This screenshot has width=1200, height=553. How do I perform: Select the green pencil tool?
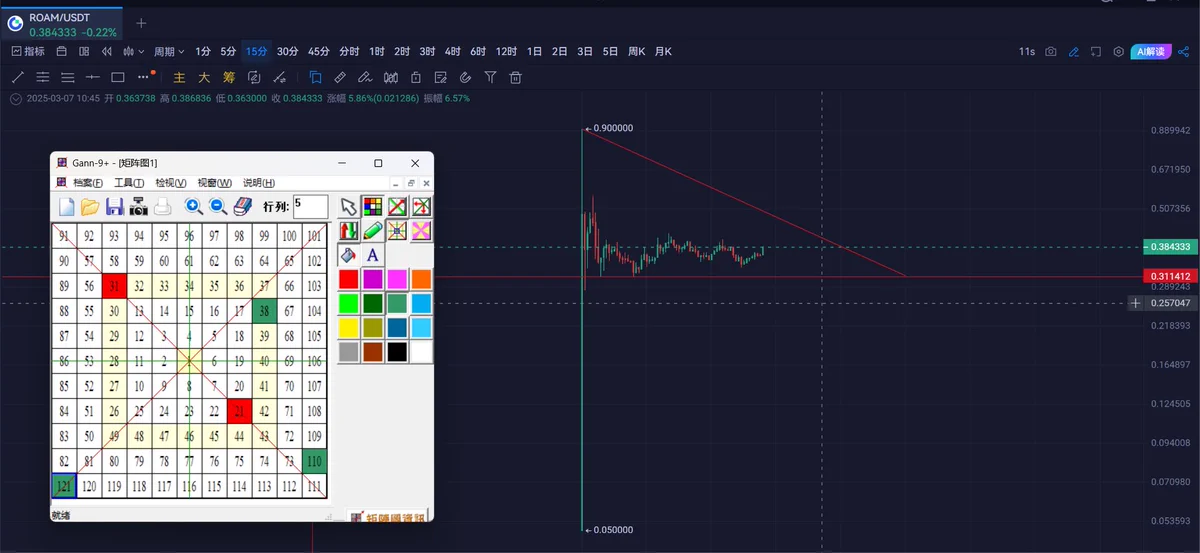click(x=372, y=230)
